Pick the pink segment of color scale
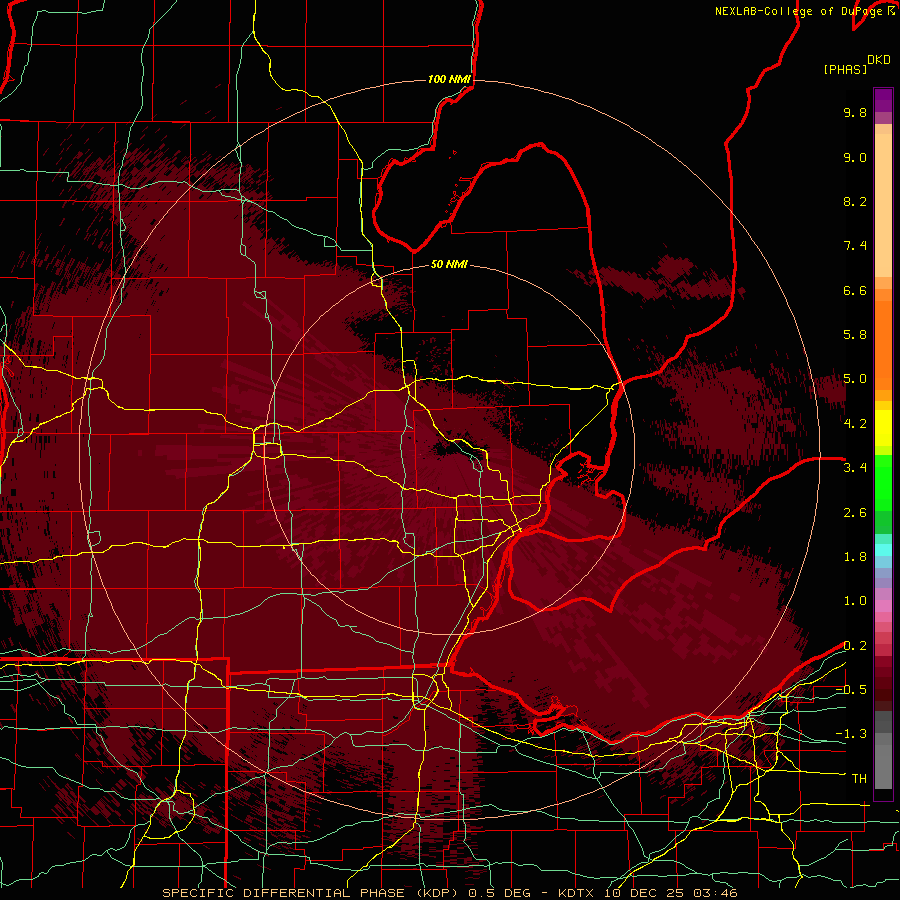This screenshot has height=900, width=900. pos(883,606)
